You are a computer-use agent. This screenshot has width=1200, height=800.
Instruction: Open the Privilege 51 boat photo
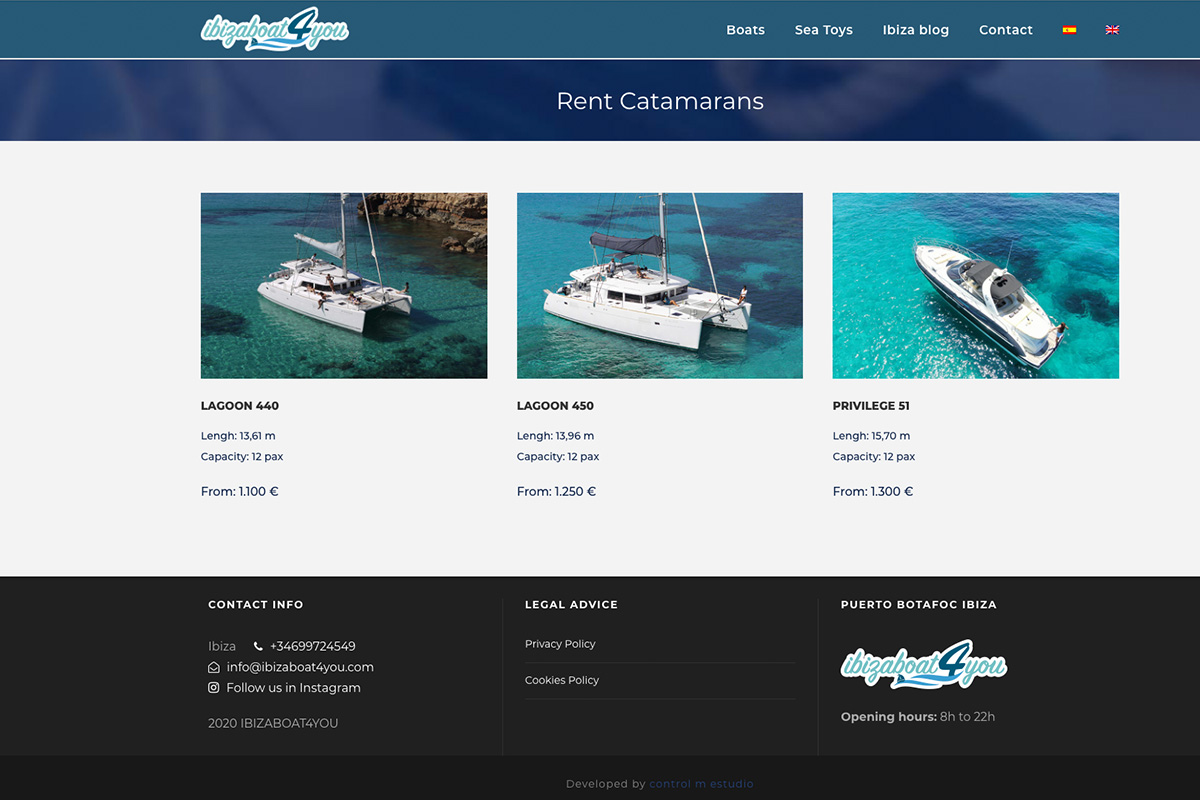pyautogui.click(x=976, y=286)
